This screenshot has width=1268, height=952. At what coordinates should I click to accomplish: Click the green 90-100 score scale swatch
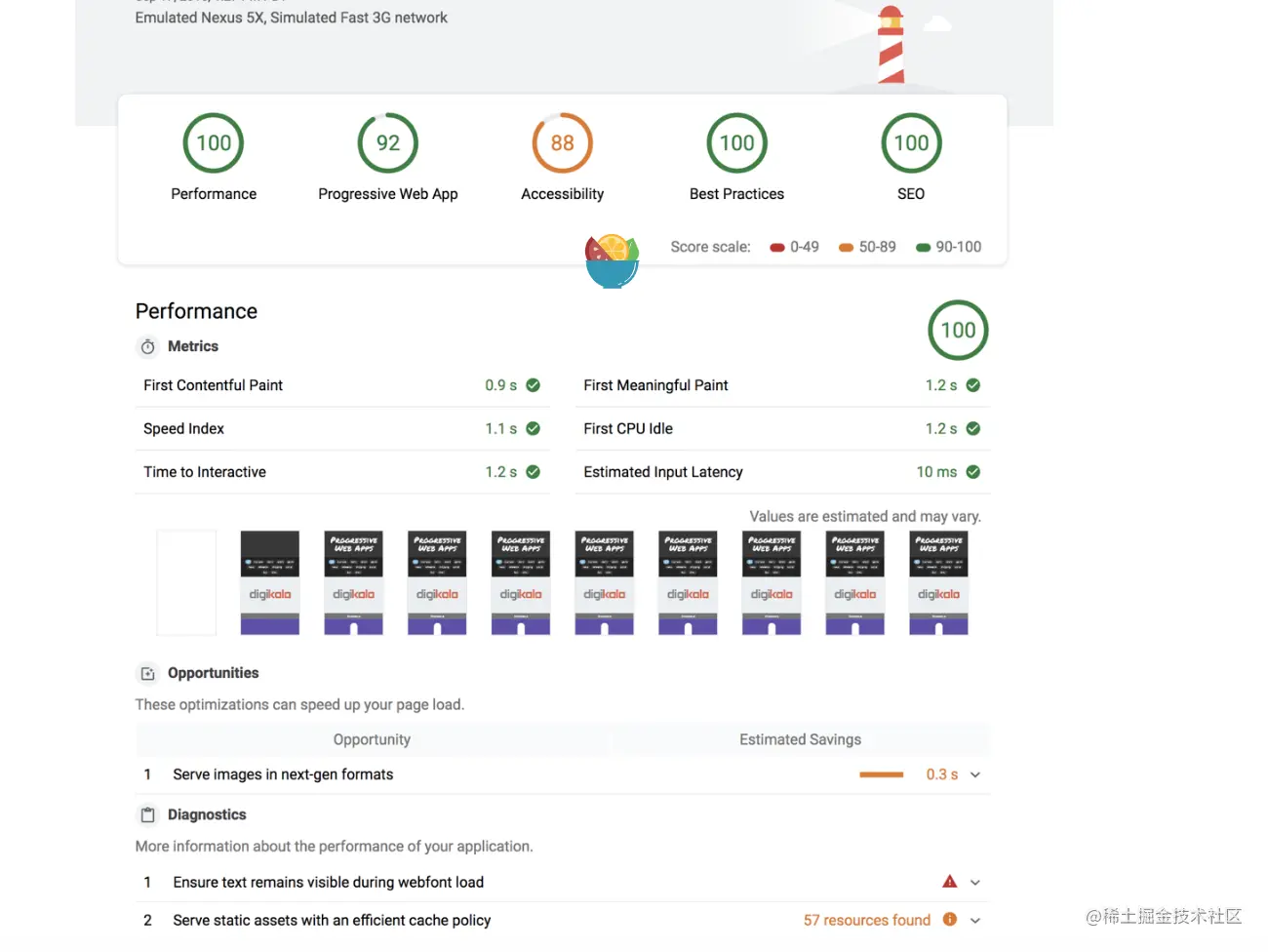point(924,248)
